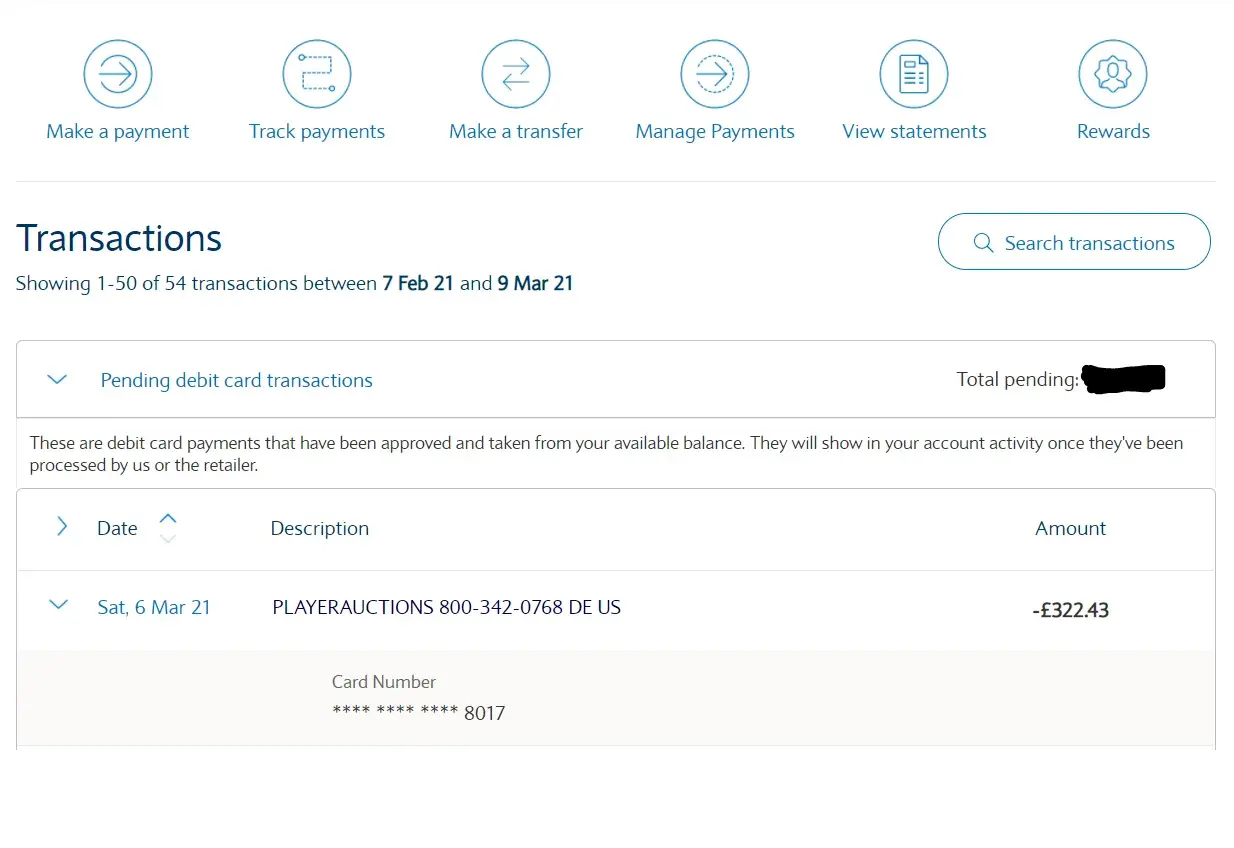
Task: Sort dates descending with the down arrow
Action: click(x=168, y=539)
